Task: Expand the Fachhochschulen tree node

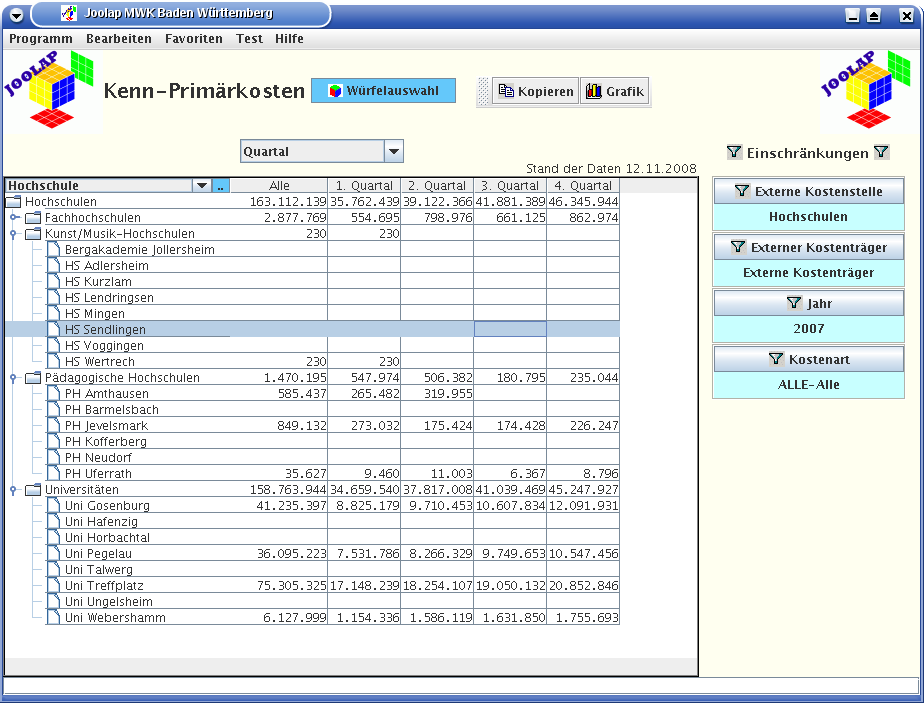Action: tap(14, 218)
